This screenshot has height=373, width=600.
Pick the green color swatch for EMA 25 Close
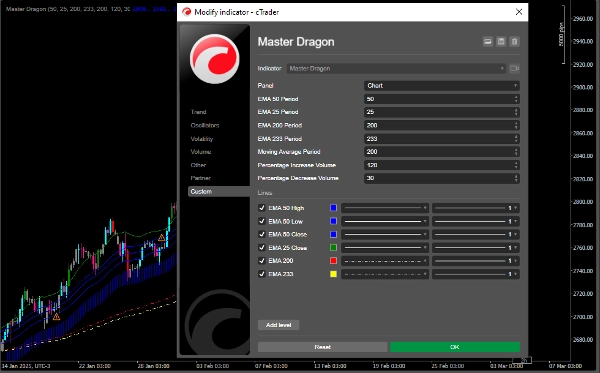[333, 248]
